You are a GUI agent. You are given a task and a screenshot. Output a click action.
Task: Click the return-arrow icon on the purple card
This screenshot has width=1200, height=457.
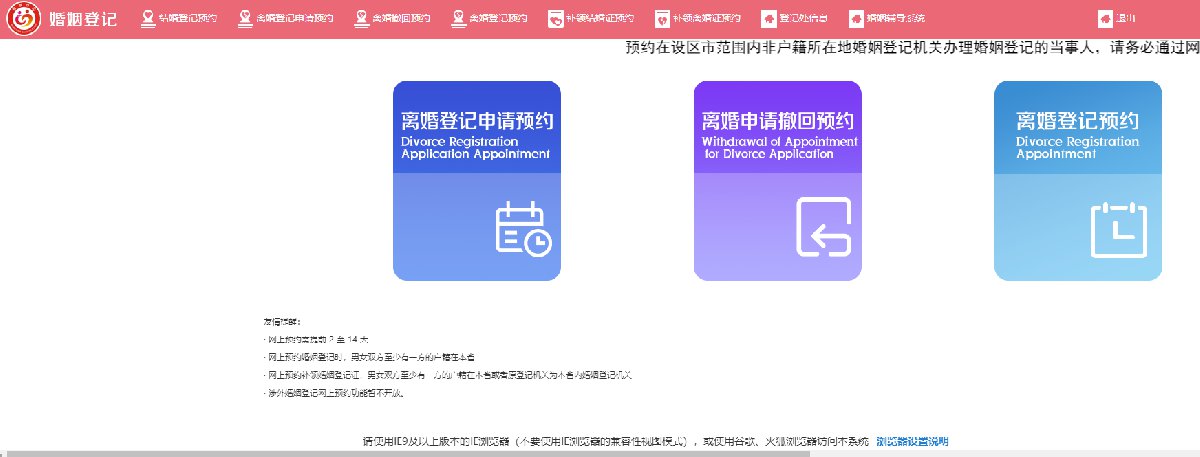[823, 227]
